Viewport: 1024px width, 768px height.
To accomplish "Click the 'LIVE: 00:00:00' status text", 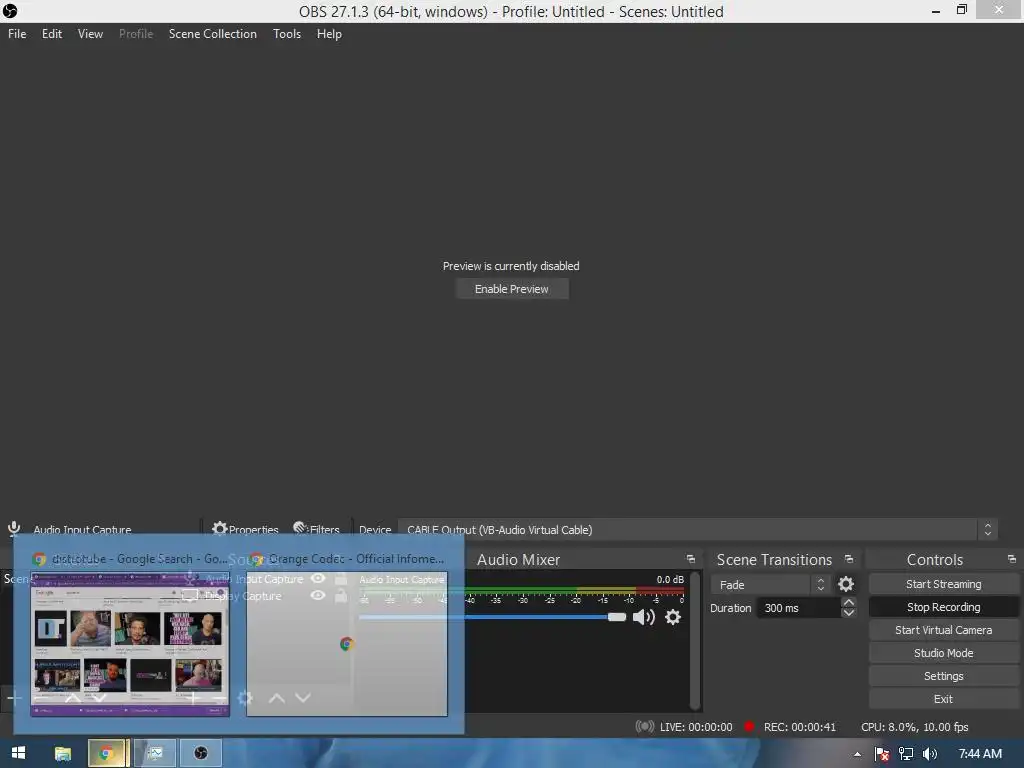I will coord(696,727).
